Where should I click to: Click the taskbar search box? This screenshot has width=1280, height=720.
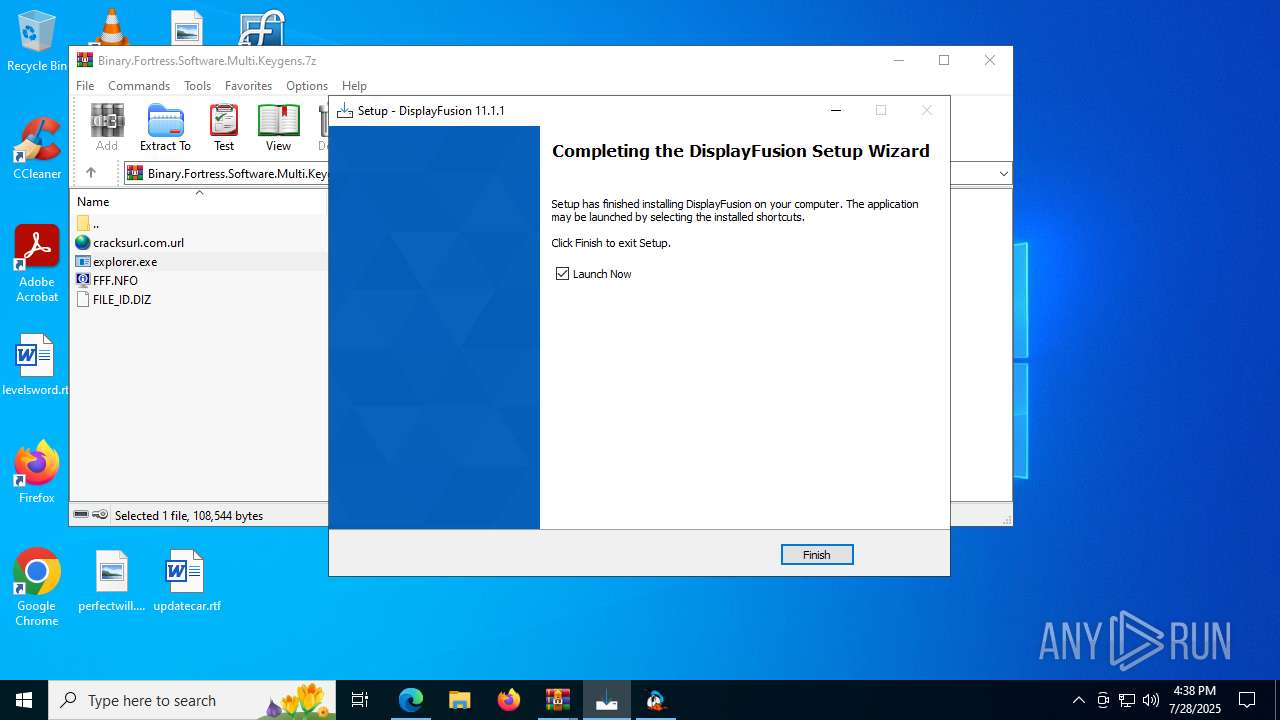click(193, 700)
